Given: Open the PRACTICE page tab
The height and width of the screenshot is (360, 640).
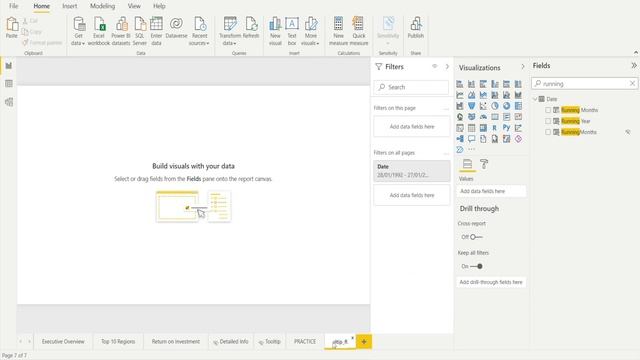Looking at the screenshot, I should click(x=305, y=342).
